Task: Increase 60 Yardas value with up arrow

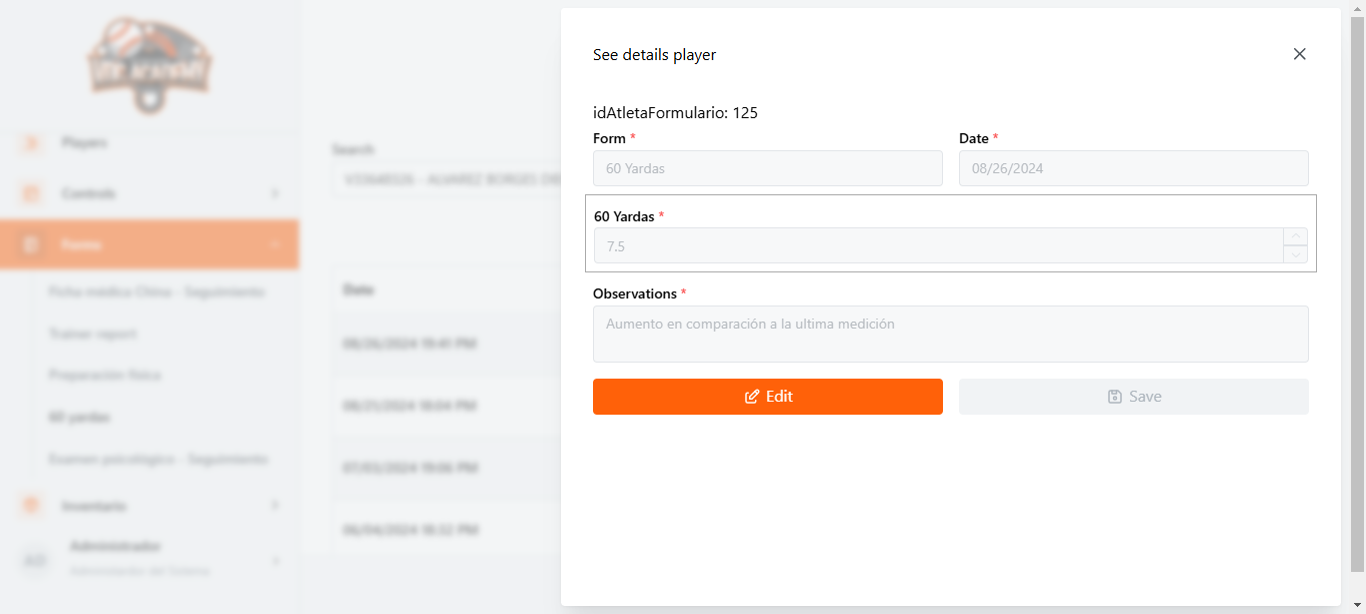Action: [x=1296, y=237]
